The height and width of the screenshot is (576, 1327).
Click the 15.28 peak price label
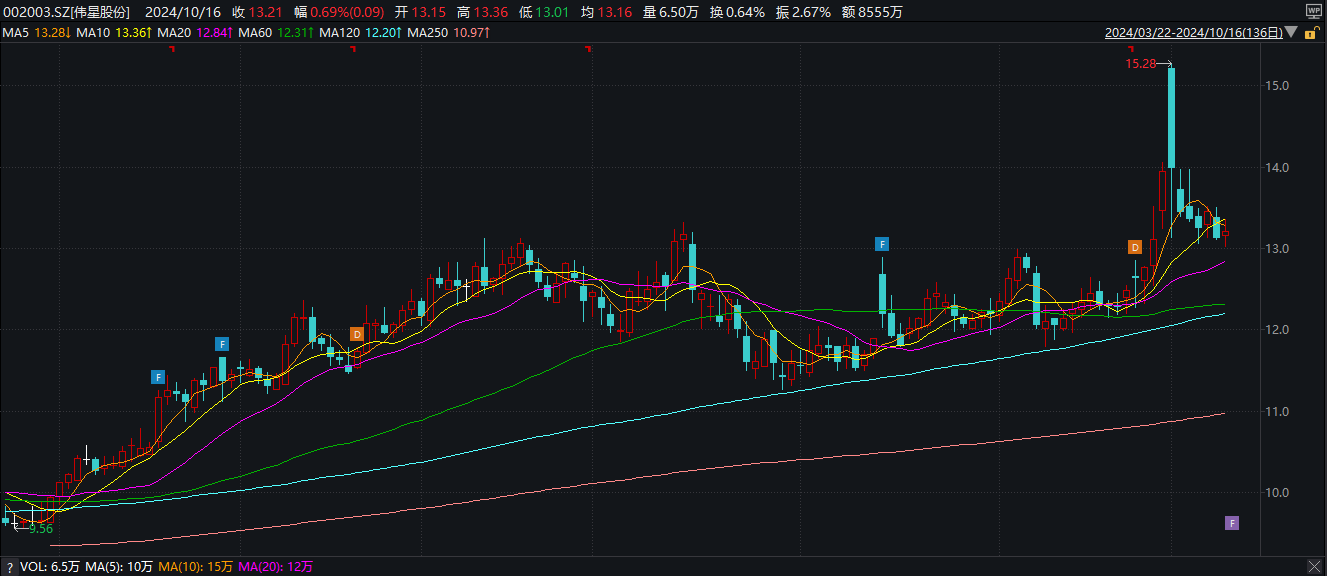(x=1140, y=63)
